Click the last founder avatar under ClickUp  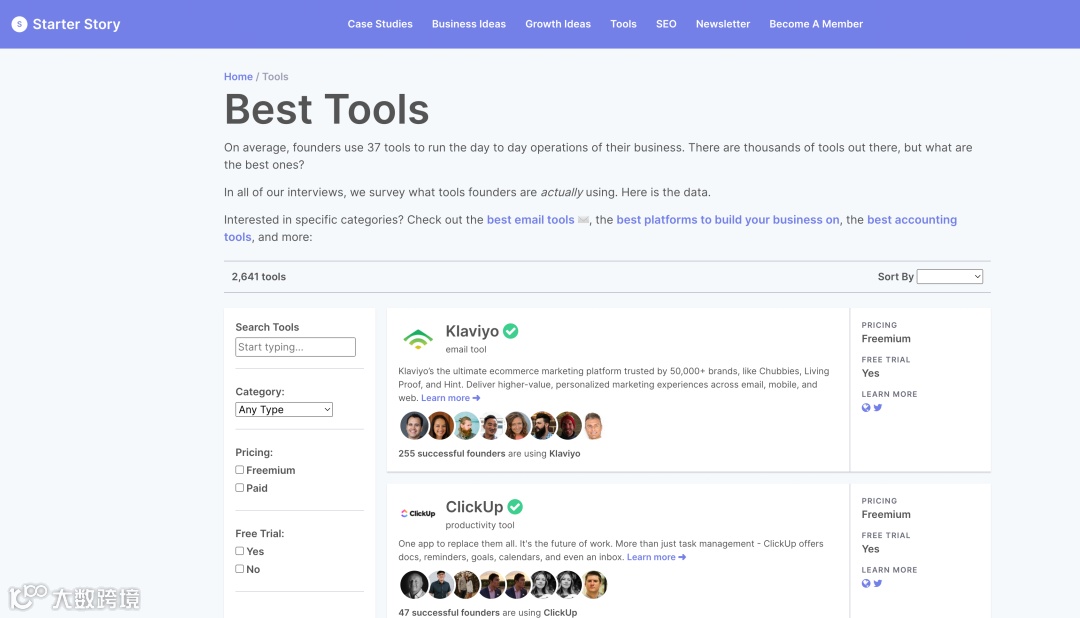(x=594, y=585)
